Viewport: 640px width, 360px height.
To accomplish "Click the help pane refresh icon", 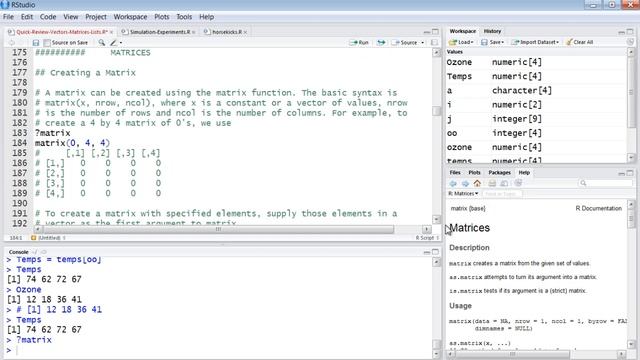I will point(518,183).
